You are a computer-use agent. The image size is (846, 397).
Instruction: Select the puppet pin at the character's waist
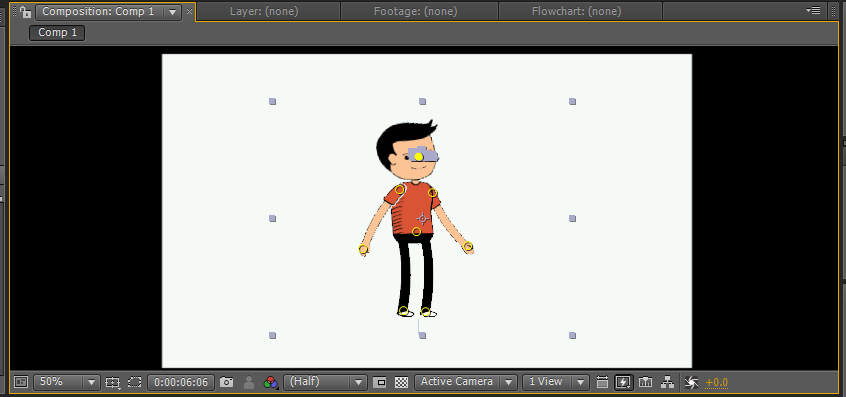pos(417,231)
